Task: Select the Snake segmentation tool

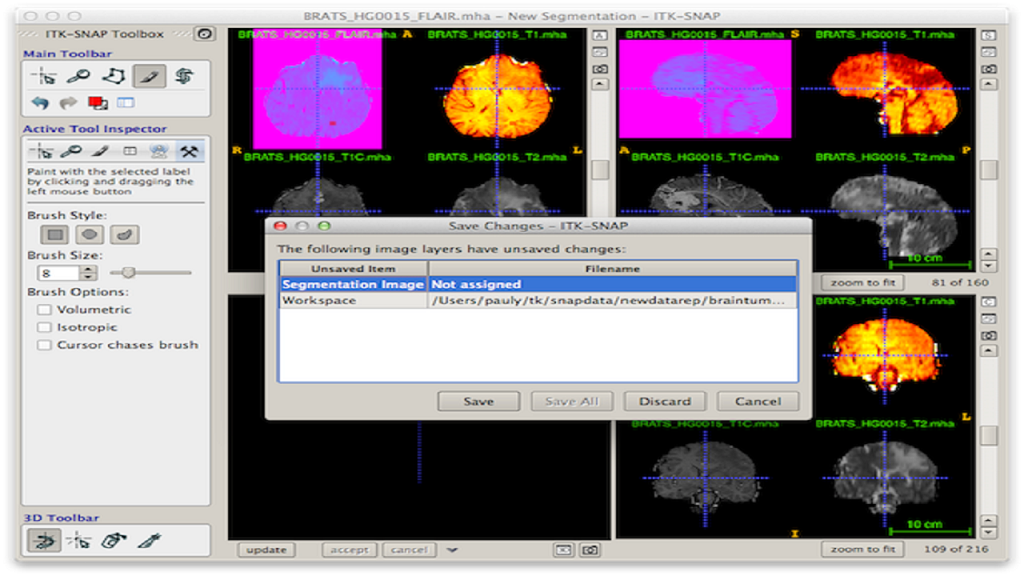Action: (x=182, y=76)
